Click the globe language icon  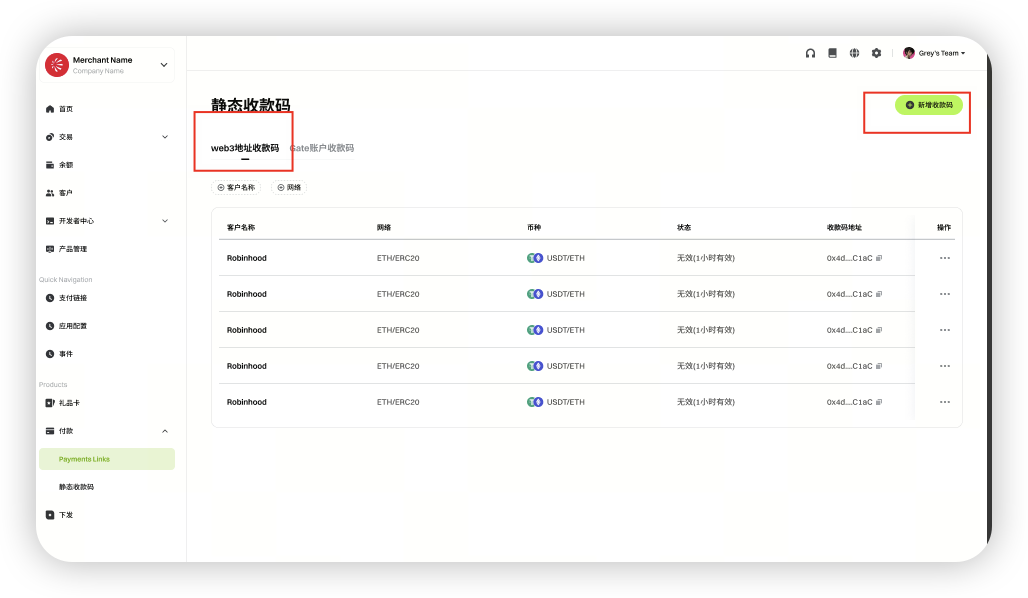click(854, 53)
